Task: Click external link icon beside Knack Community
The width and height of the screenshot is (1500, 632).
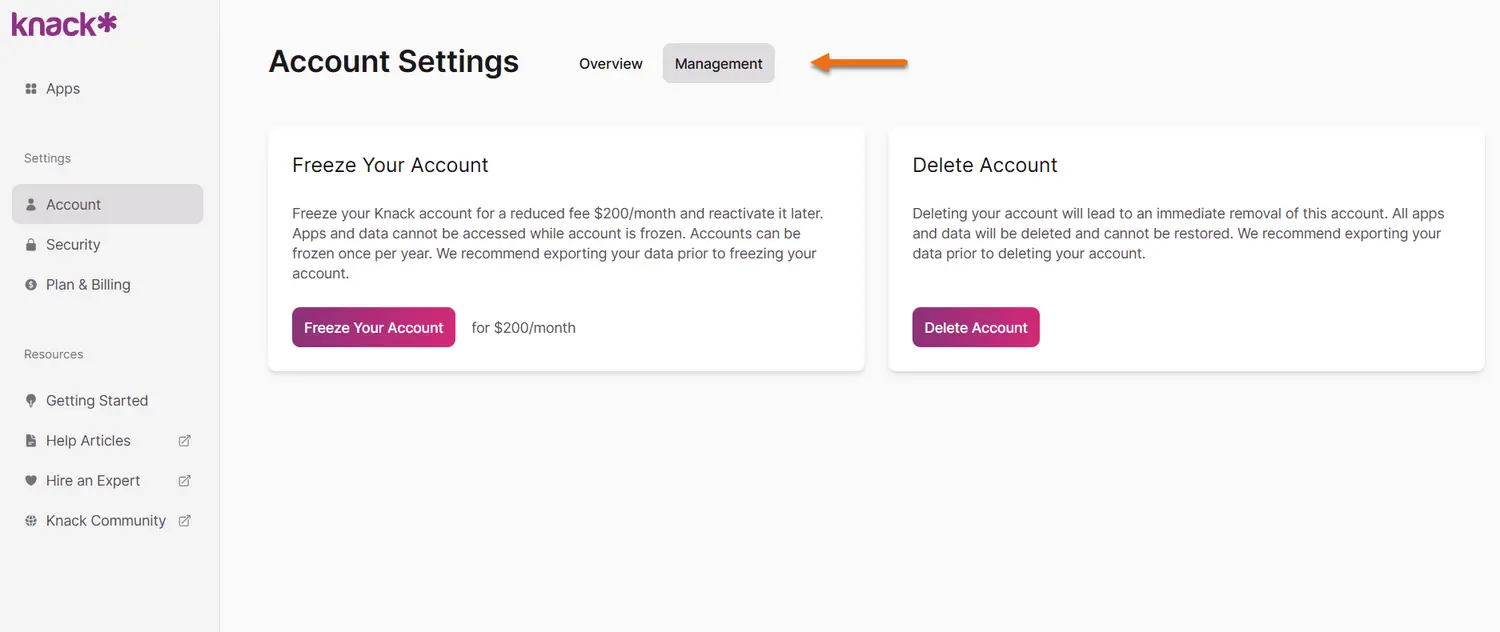Action: point(184,521)
